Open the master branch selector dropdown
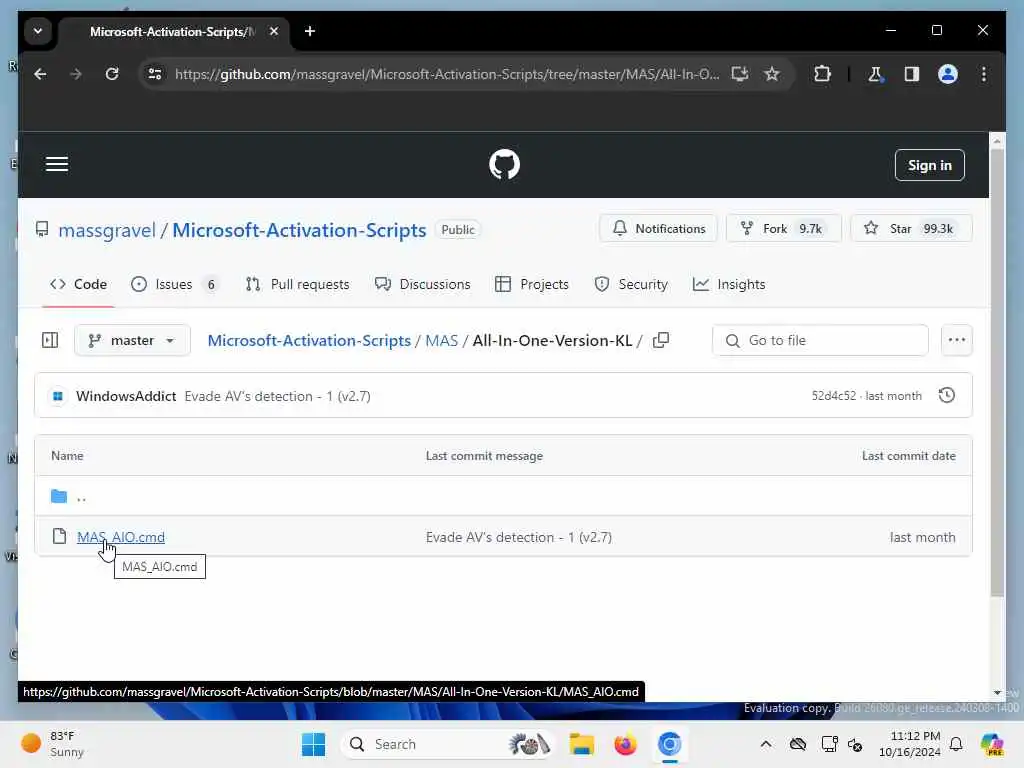The height and width of the screenshot is (768, 1024). (133, 340)
